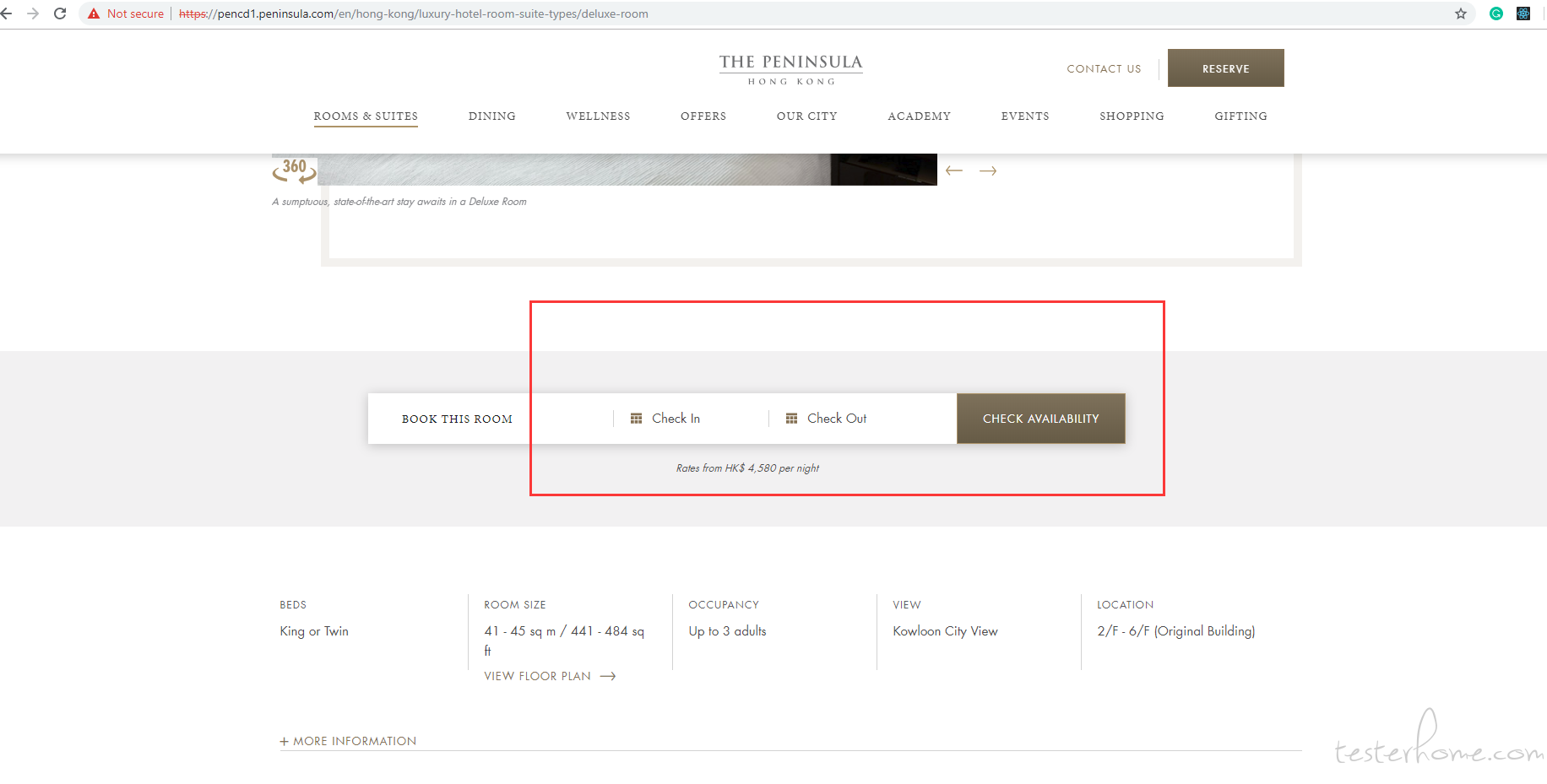Reload the page with refresh icon

coord(60,14)
